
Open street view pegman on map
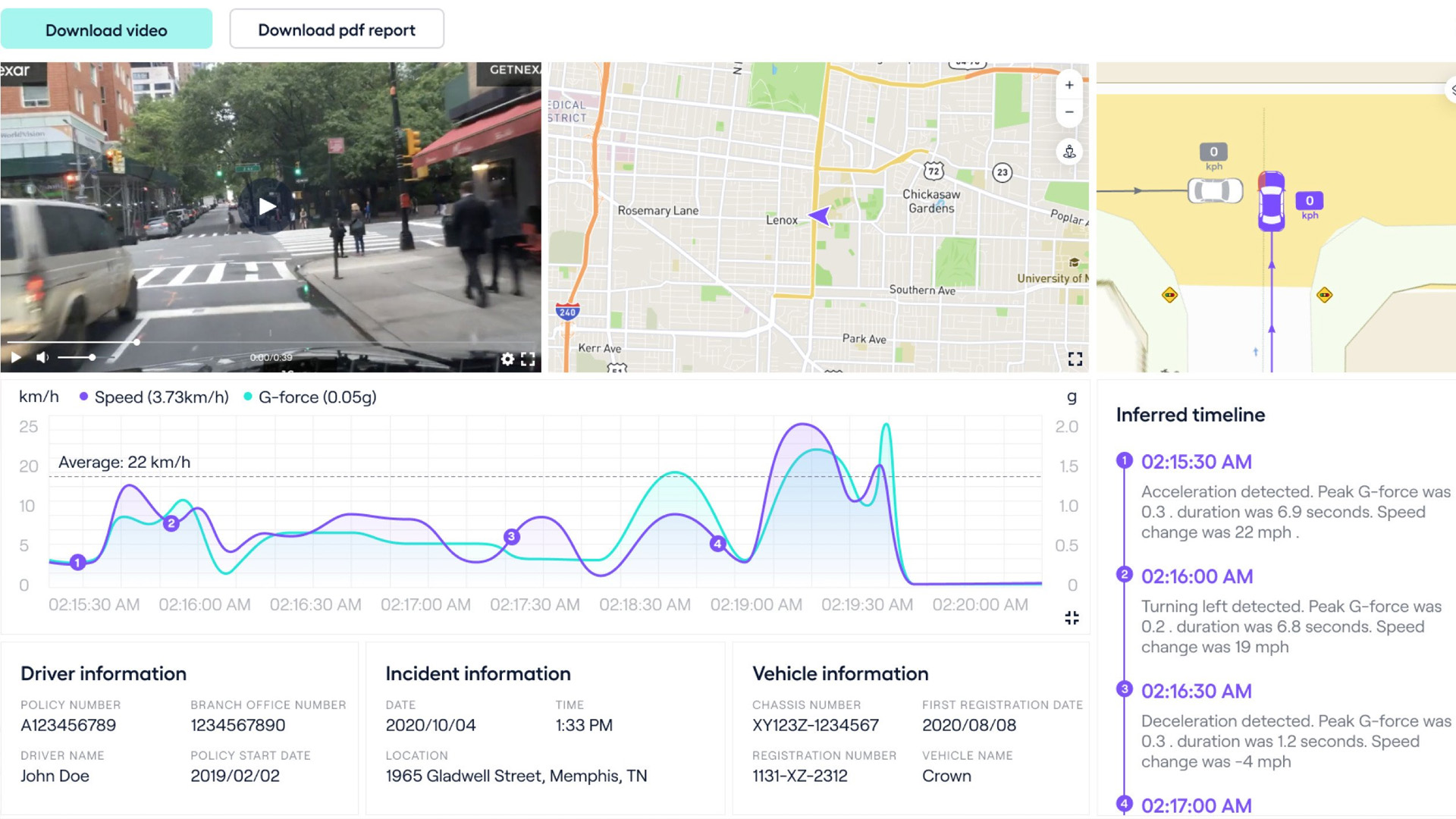(1069, 152)
